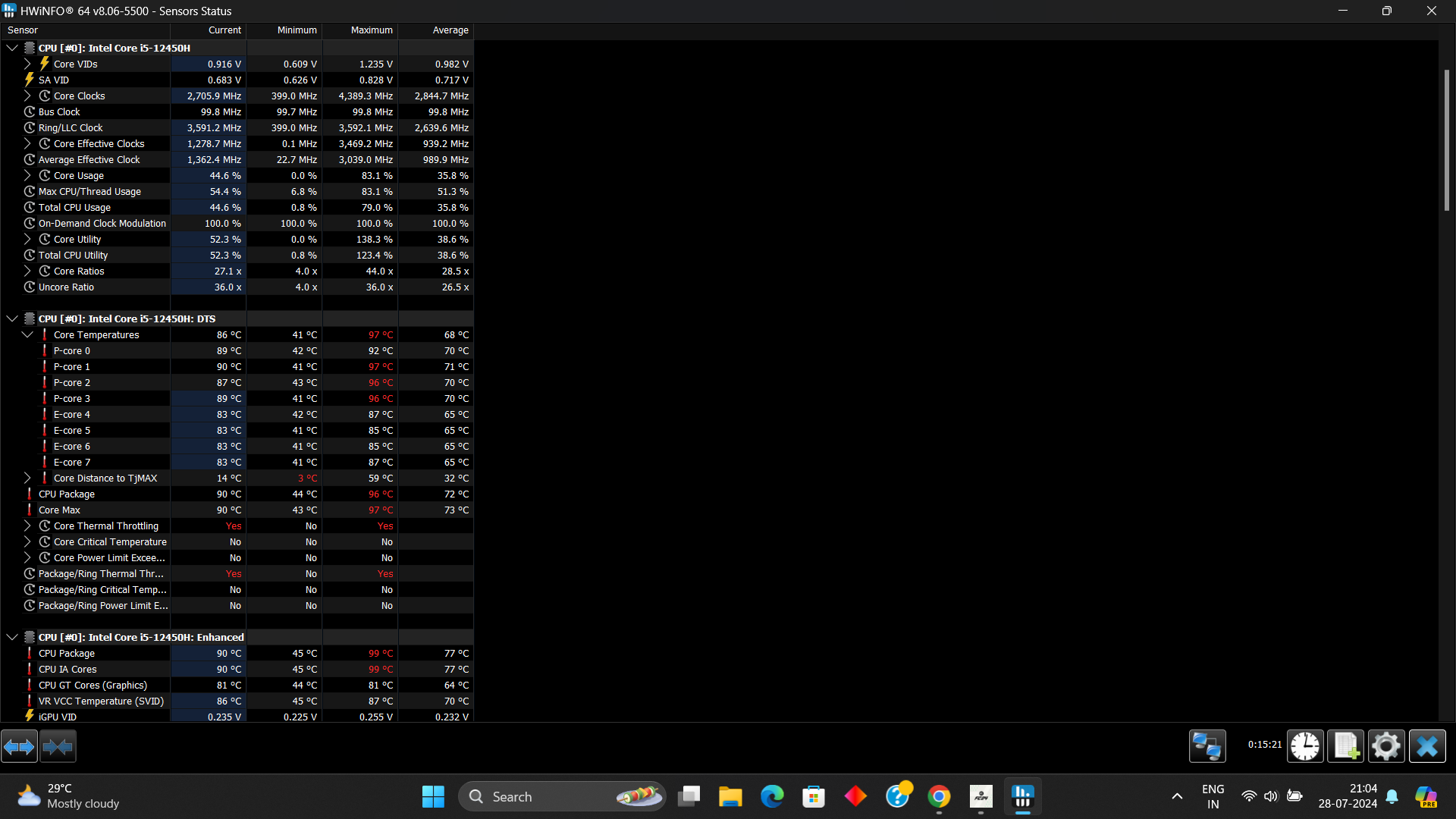Select the Core Max row

pos(237,510)
